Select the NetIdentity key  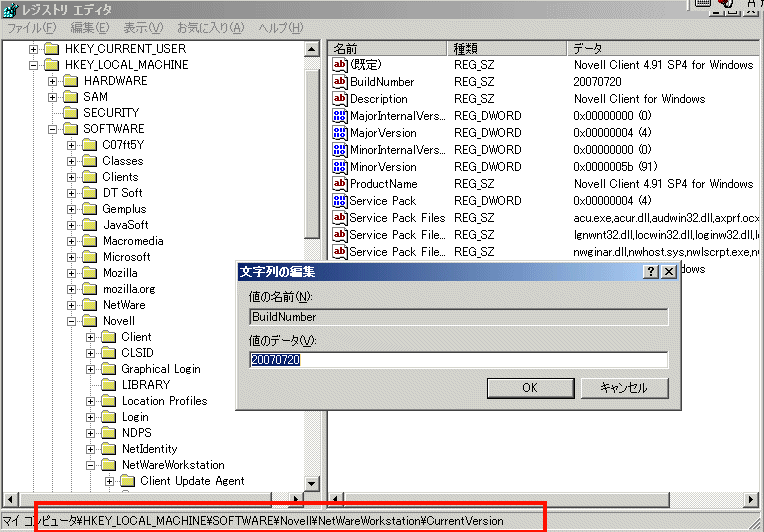(x=150, y=449)
